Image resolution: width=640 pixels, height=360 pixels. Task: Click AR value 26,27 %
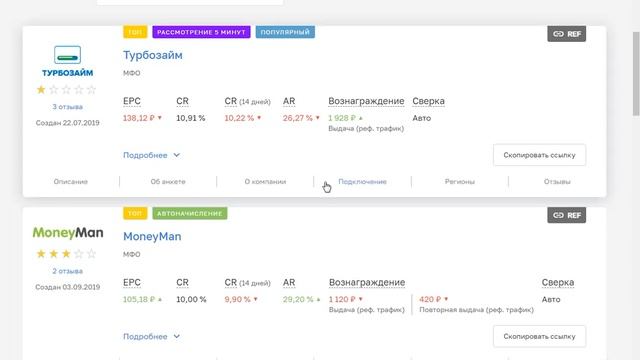298,118
